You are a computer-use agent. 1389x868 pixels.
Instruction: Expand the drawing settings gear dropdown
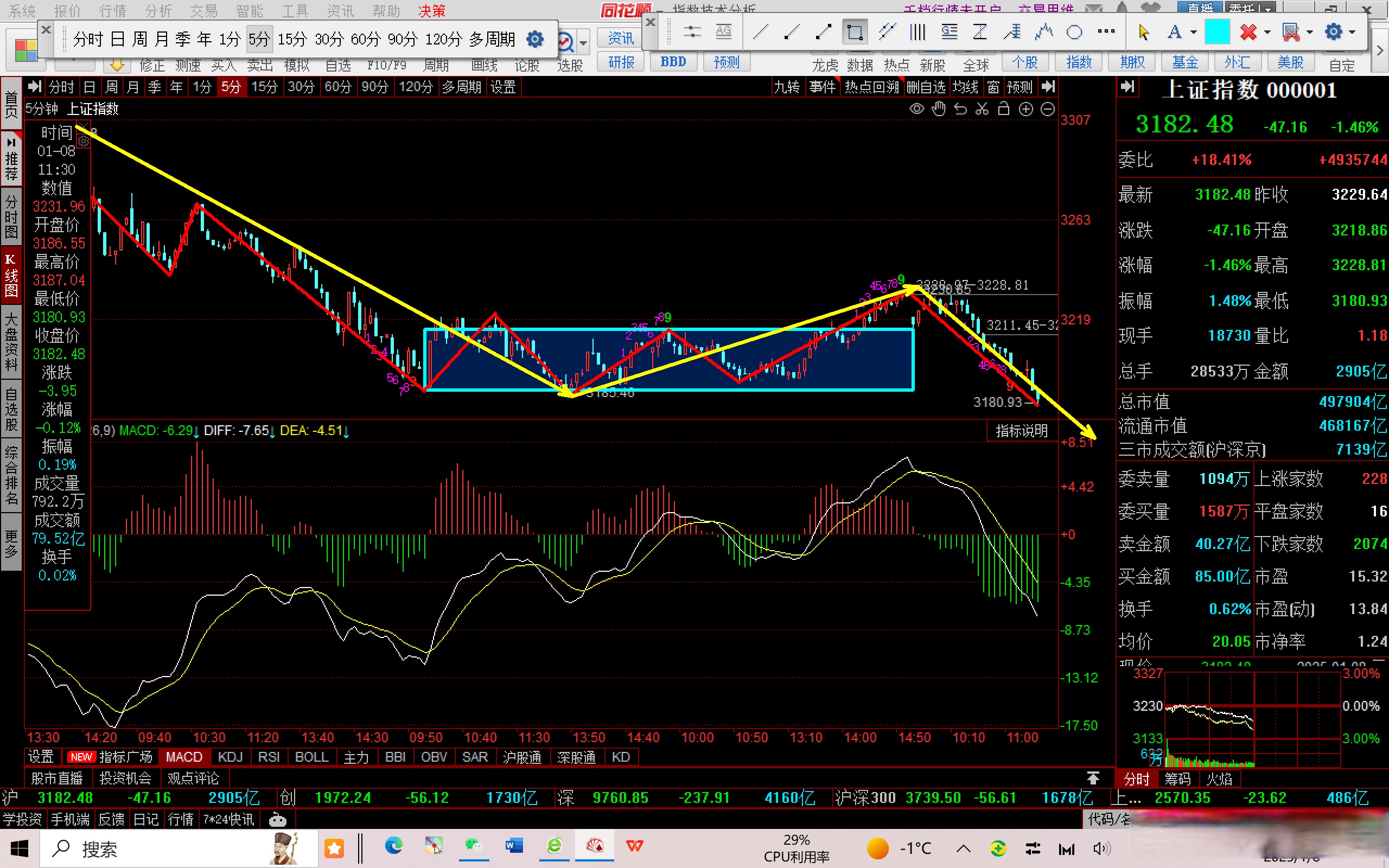(1353, 32)
